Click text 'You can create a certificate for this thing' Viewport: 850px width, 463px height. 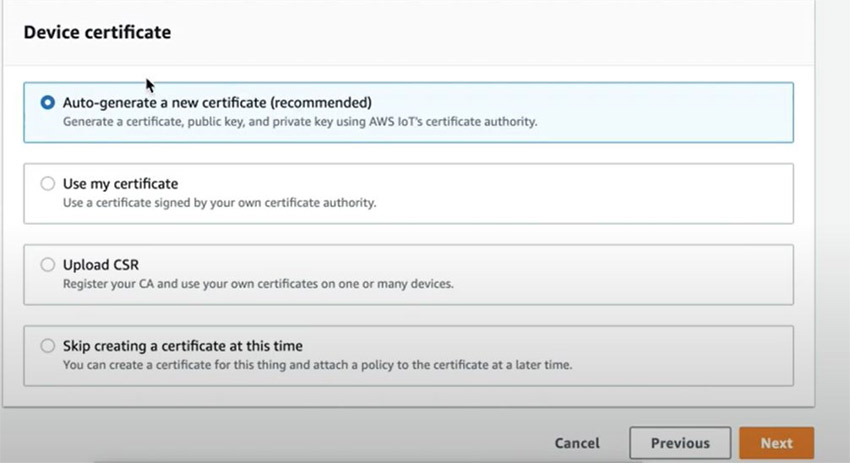click(174, 365)
